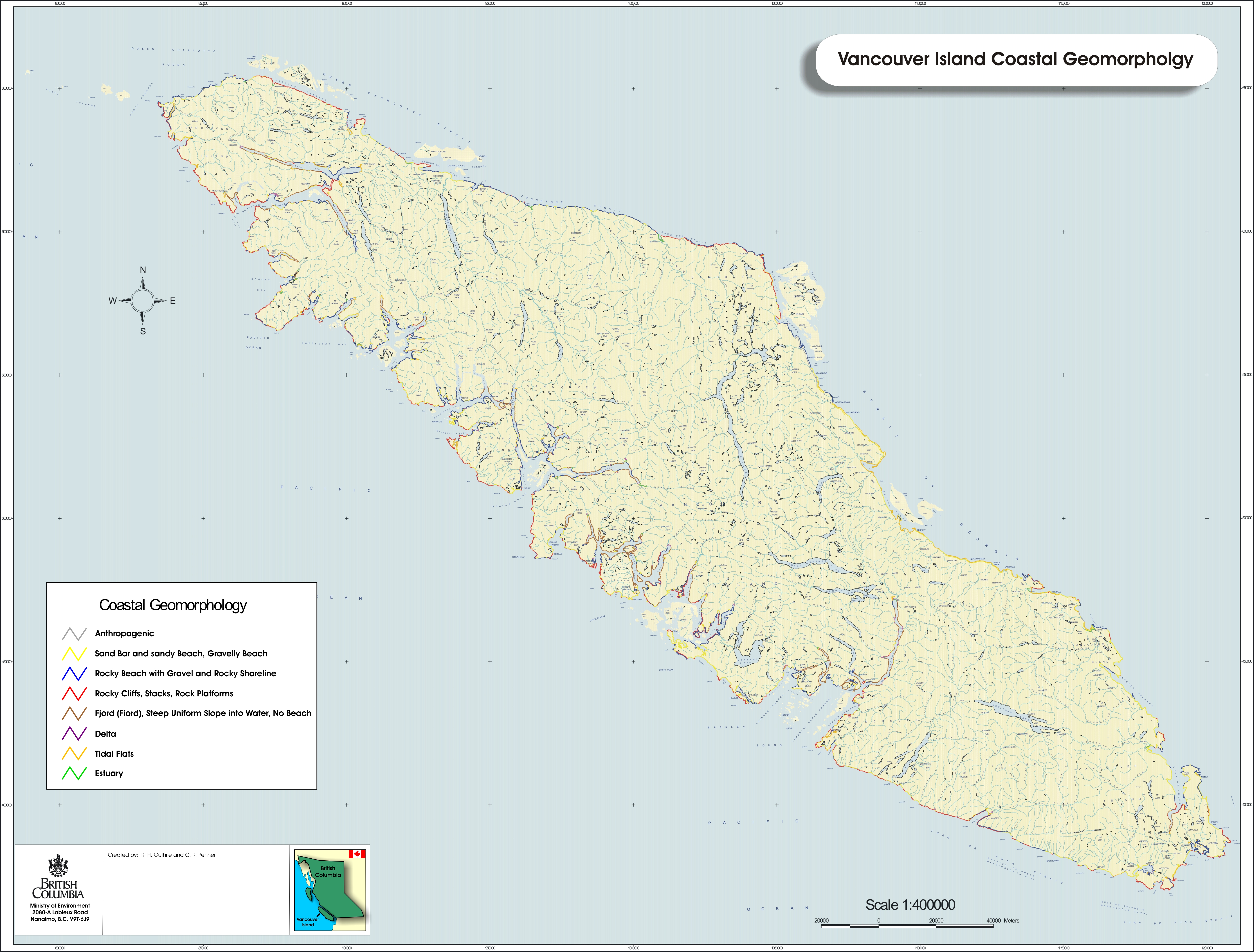Click the 'Vancouver Island Coastal Geomorpholgy' title

pos(1015,59)
